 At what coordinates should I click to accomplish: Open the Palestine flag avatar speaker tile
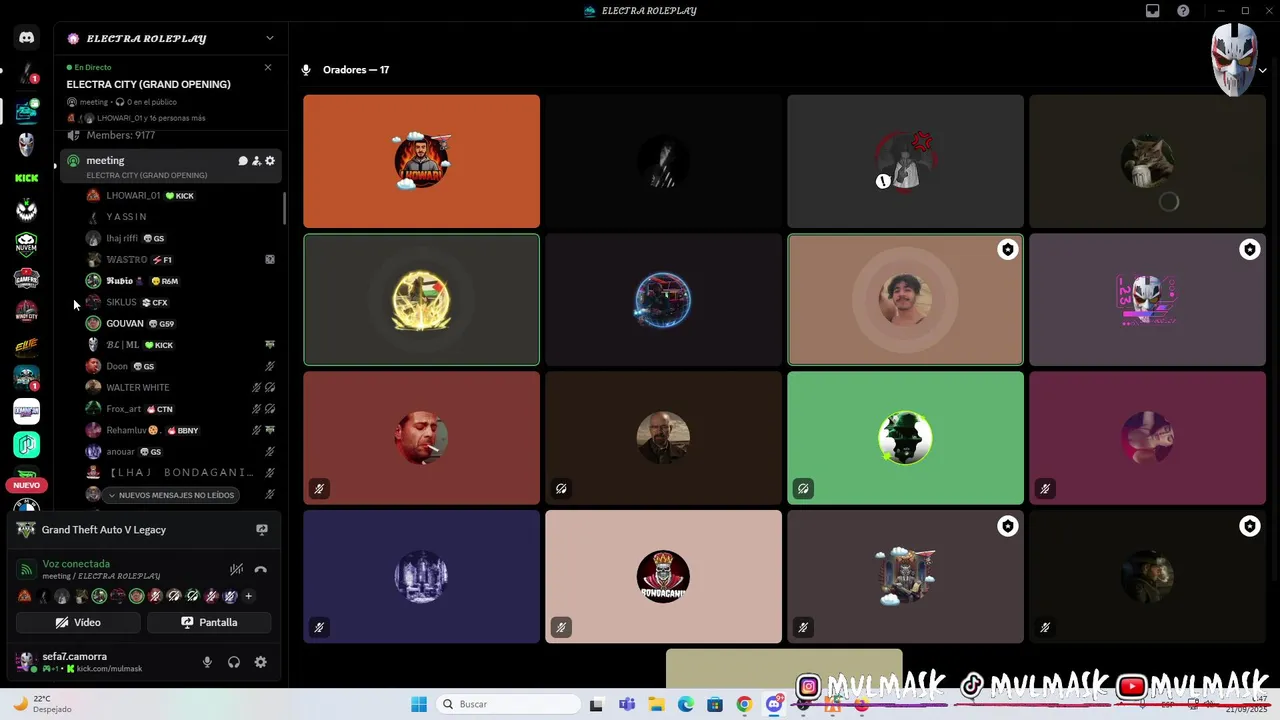421,300
